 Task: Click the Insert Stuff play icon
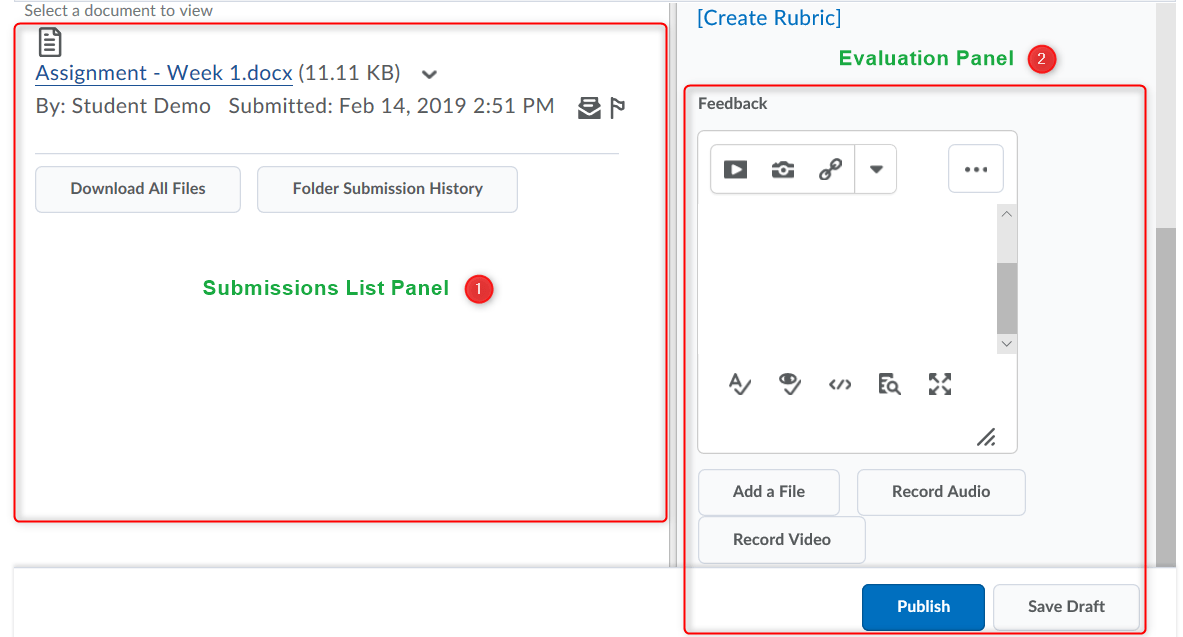[x=735, y=169]
